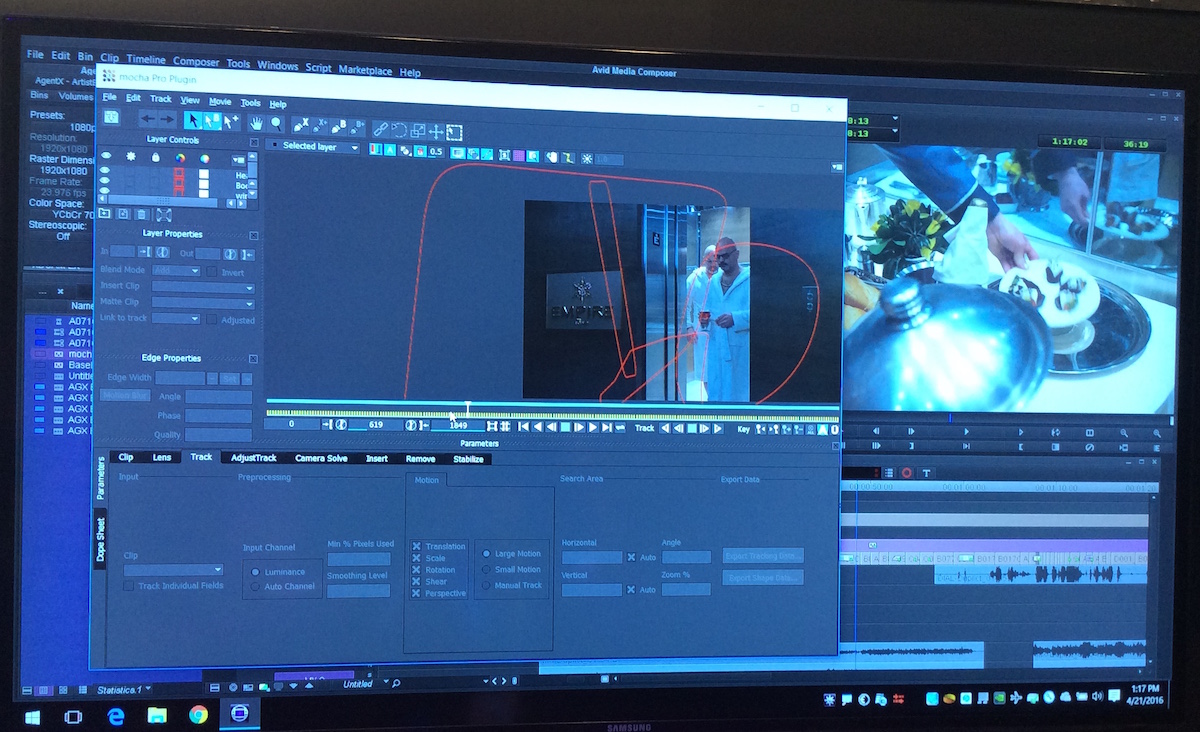Click the Stabilize view hand icon
Viewport: 1200px width, 732px height.
(552, 157)
